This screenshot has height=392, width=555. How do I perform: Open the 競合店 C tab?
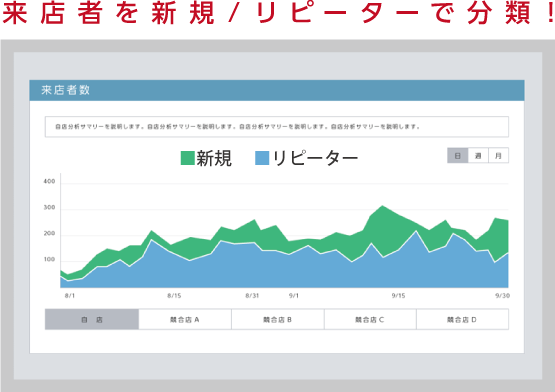pos(370,319)
